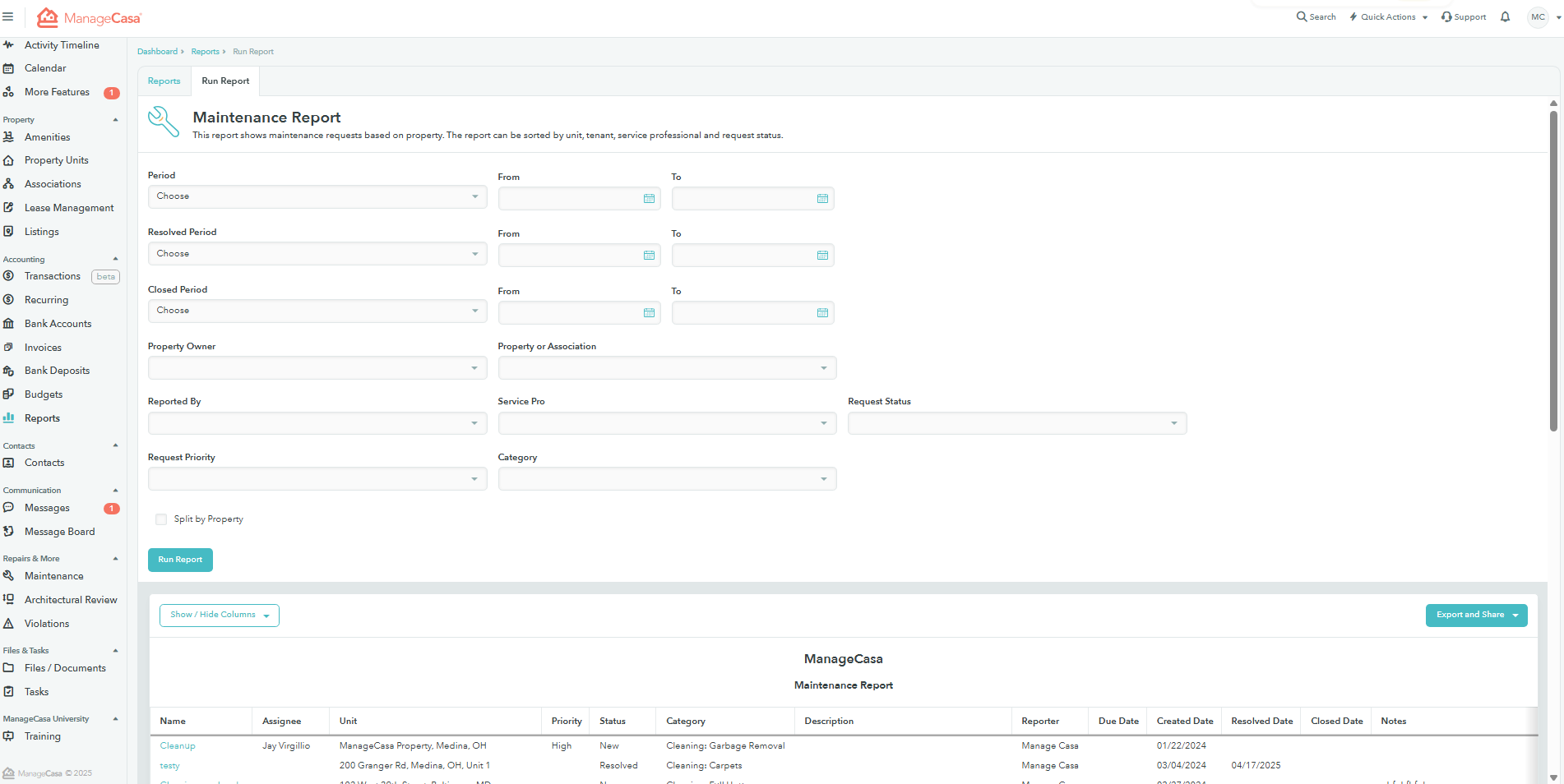Open the Closed Period dropdown
The image size is (1564, 784).
317,311
